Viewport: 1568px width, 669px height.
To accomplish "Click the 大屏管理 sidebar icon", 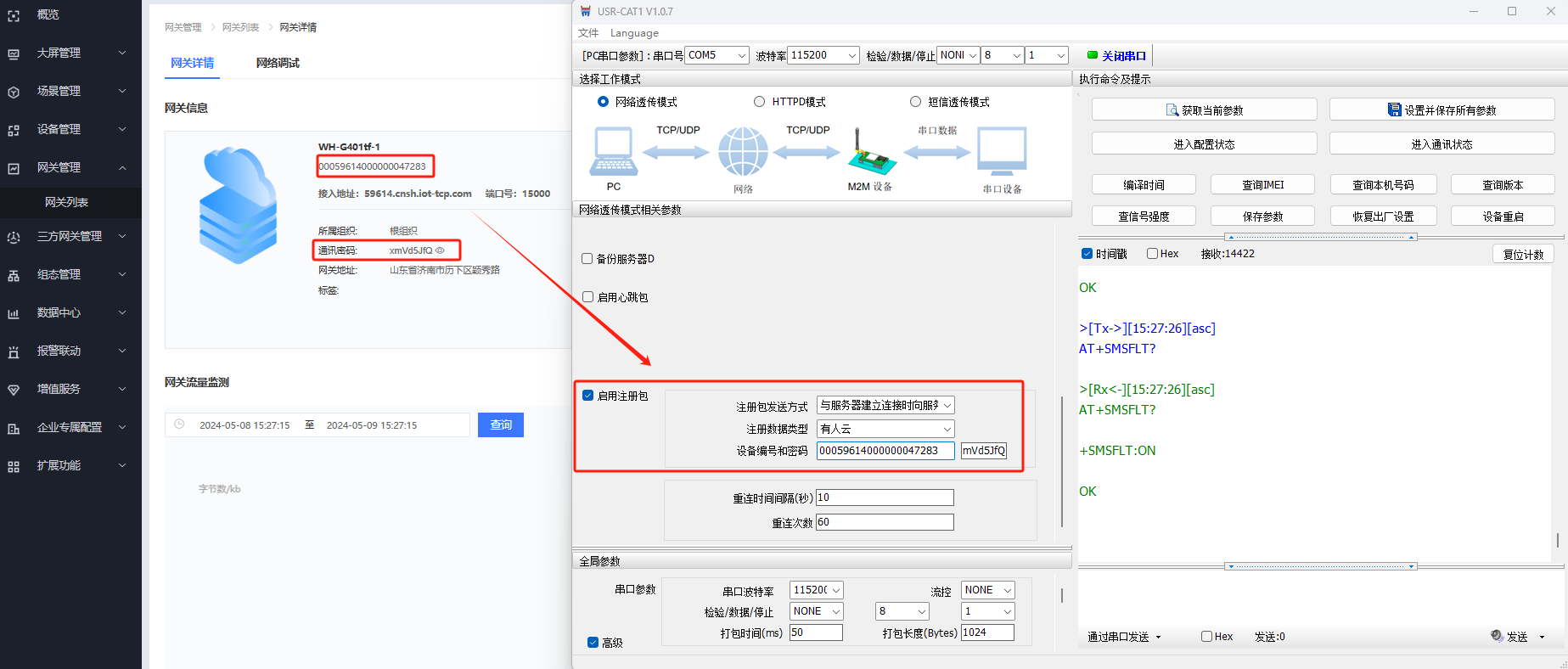I will click(14, 53).
